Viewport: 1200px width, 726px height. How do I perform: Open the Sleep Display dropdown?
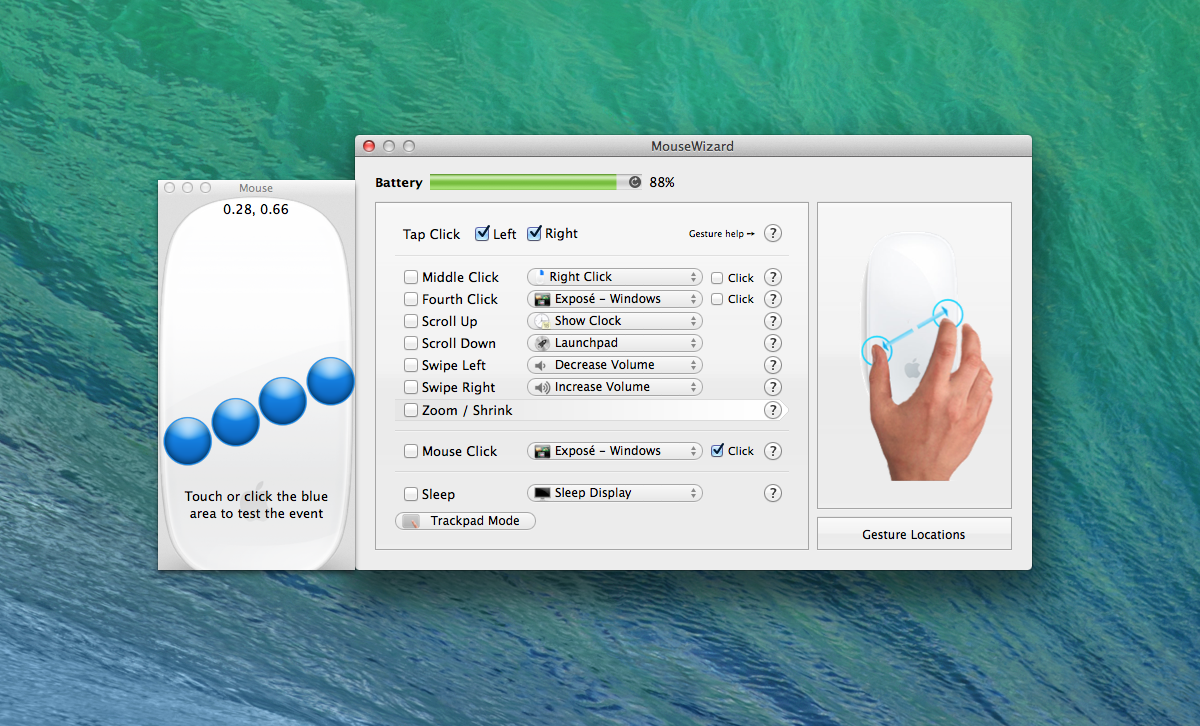614,493
